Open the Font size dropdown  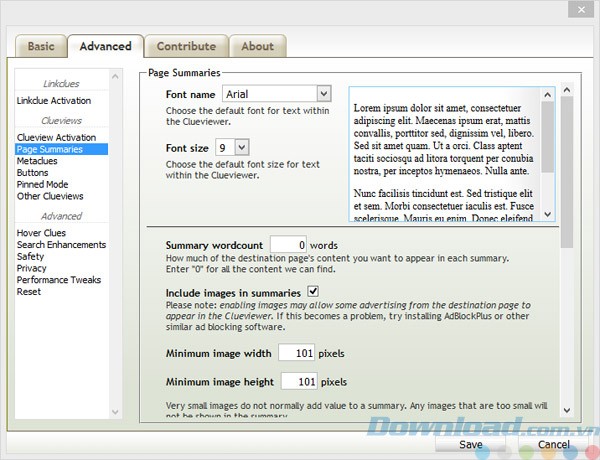coord(233,147)
